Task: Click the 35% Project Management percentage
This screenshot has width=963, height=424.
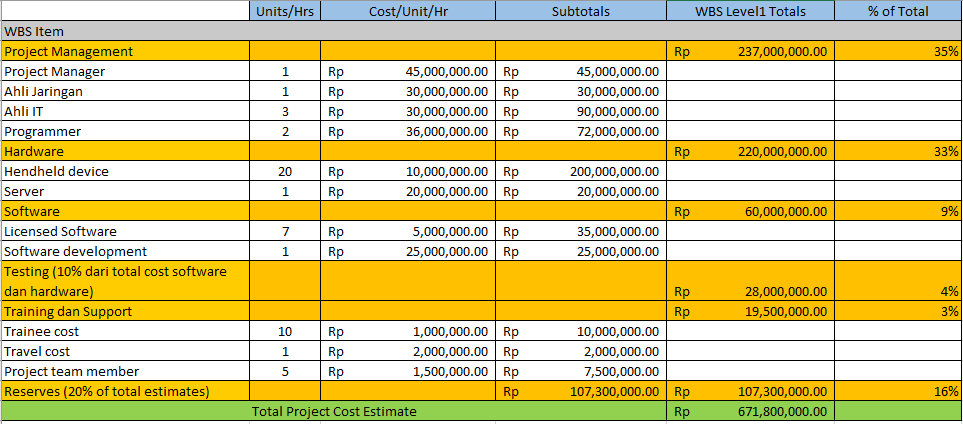Action: click(899, 51)
